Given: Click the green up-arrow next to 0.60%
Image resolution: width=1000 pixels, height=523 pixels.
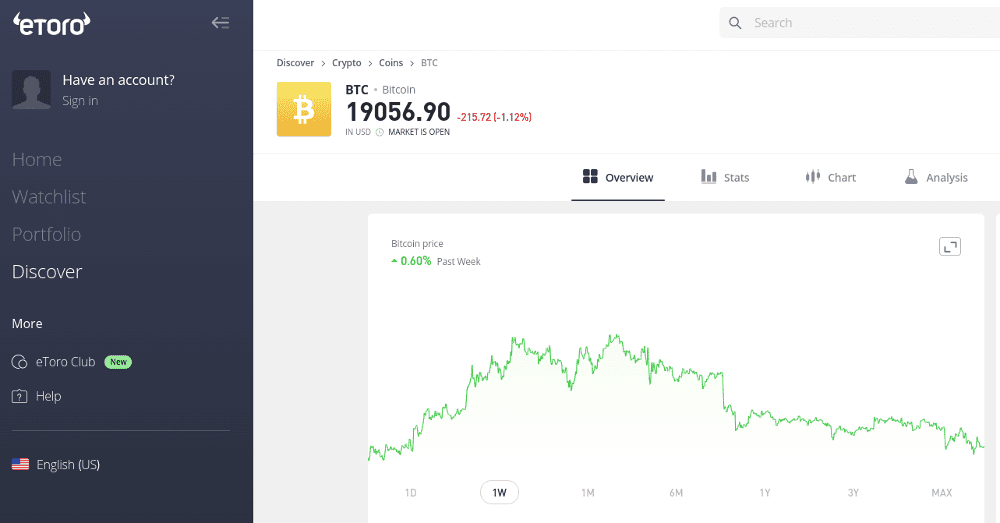Looking at the screenshot, I should (395, 261).
